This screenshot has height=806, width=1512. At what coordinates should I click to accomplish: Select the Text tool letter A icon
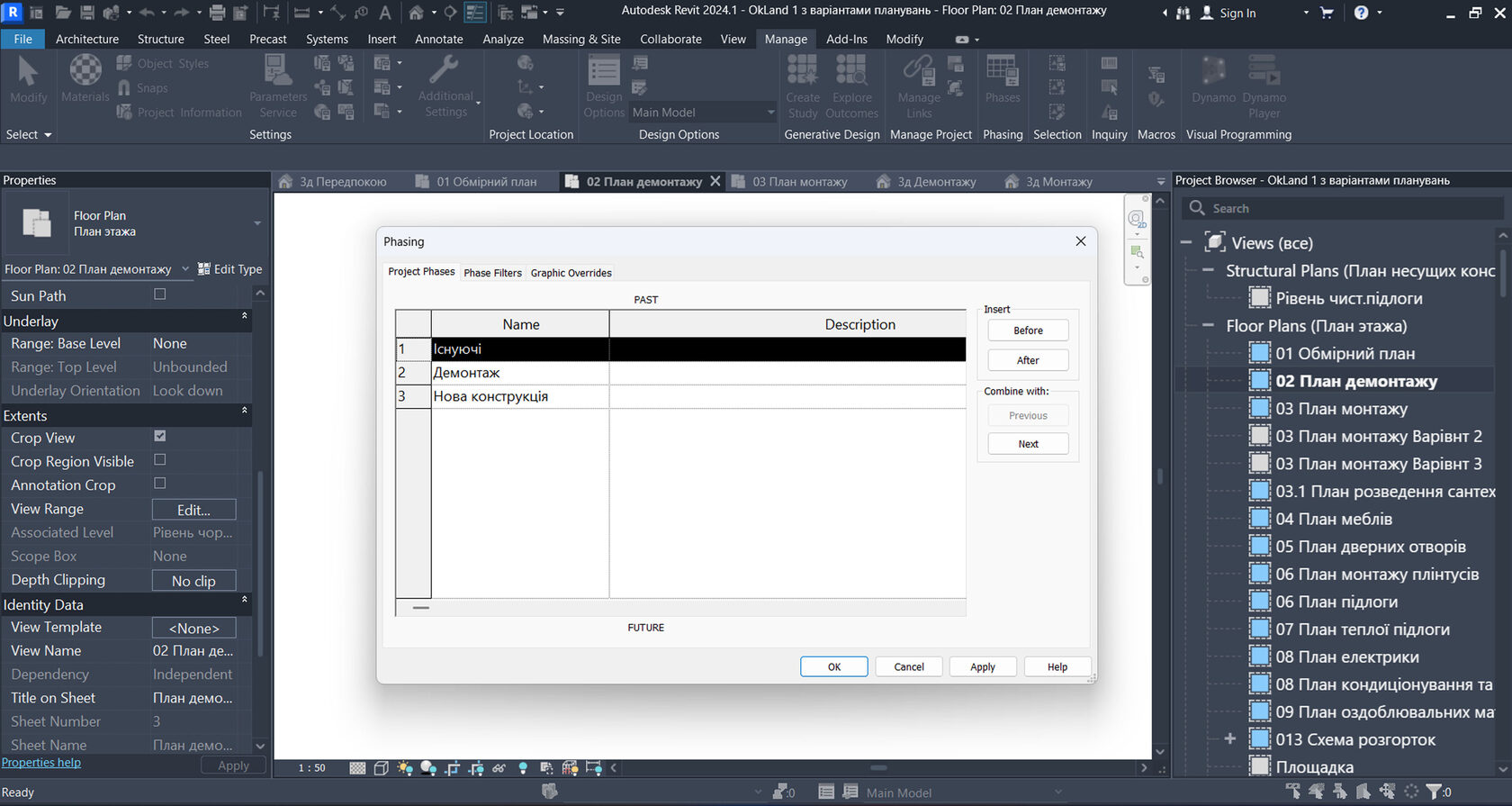[385, 13]
